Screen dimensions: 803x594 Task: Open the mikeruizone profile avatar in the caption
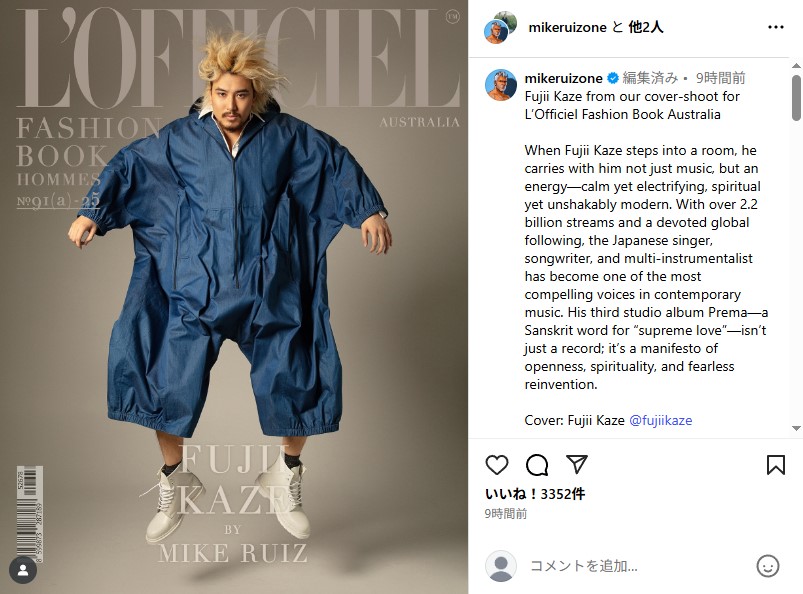click(x=500, y=85)
